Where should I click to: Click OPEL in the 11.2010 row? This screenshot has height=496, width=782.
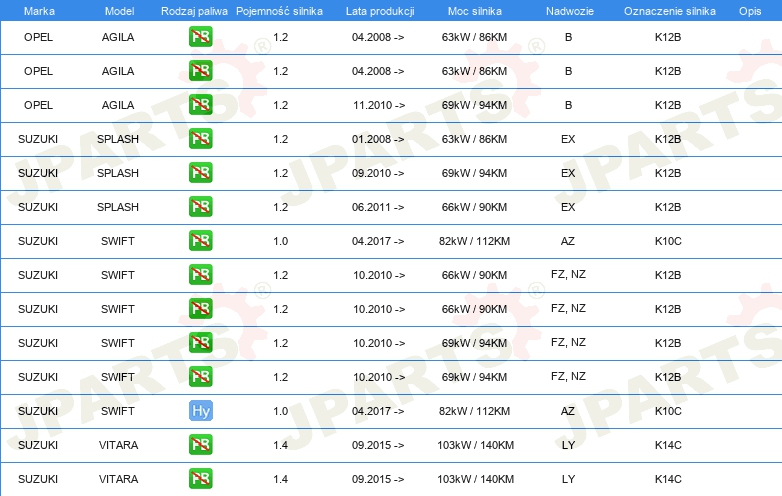[x=38, y=105]
